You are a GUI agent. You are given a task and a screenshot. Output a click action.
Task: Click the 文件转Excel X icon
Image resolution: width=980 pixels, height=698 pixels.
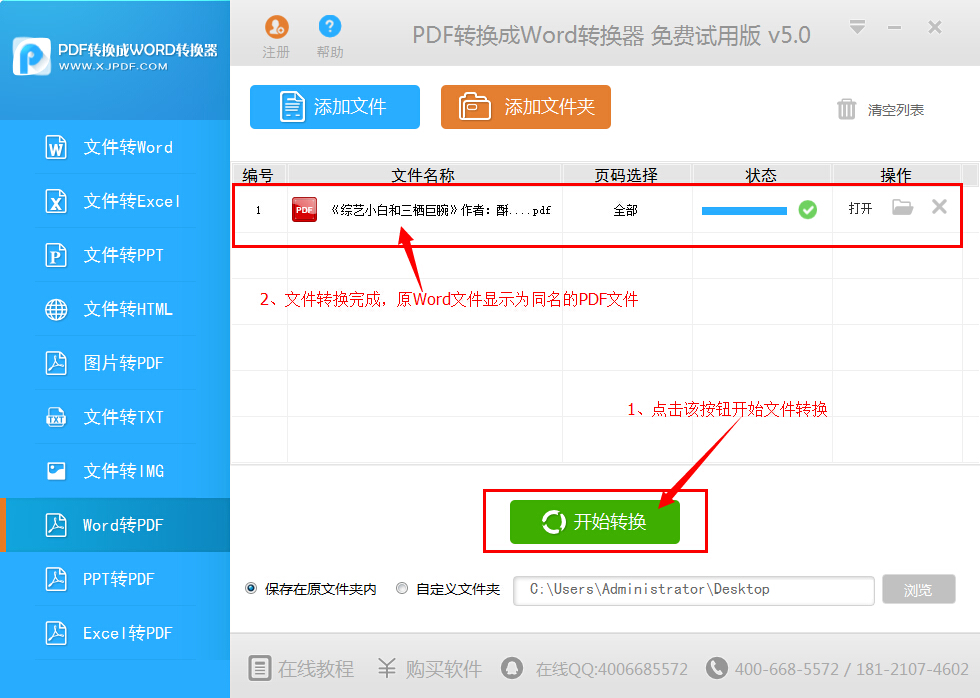click(56, 201)
